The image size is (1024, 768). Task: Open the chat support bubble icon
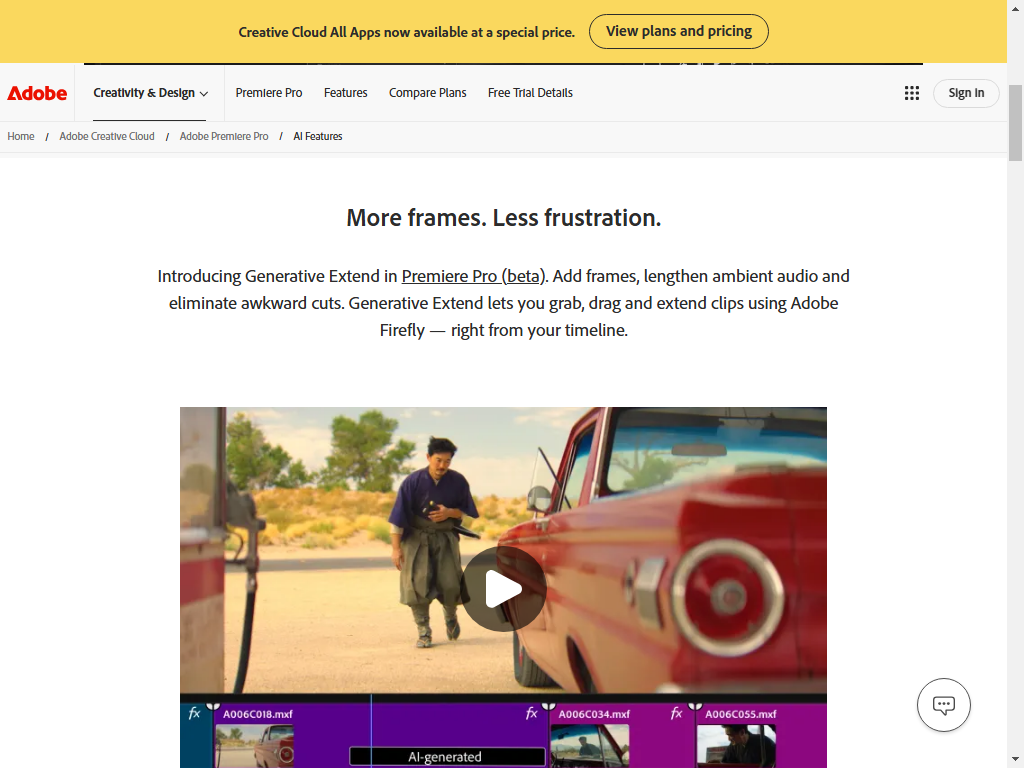[x=944, y=705]
